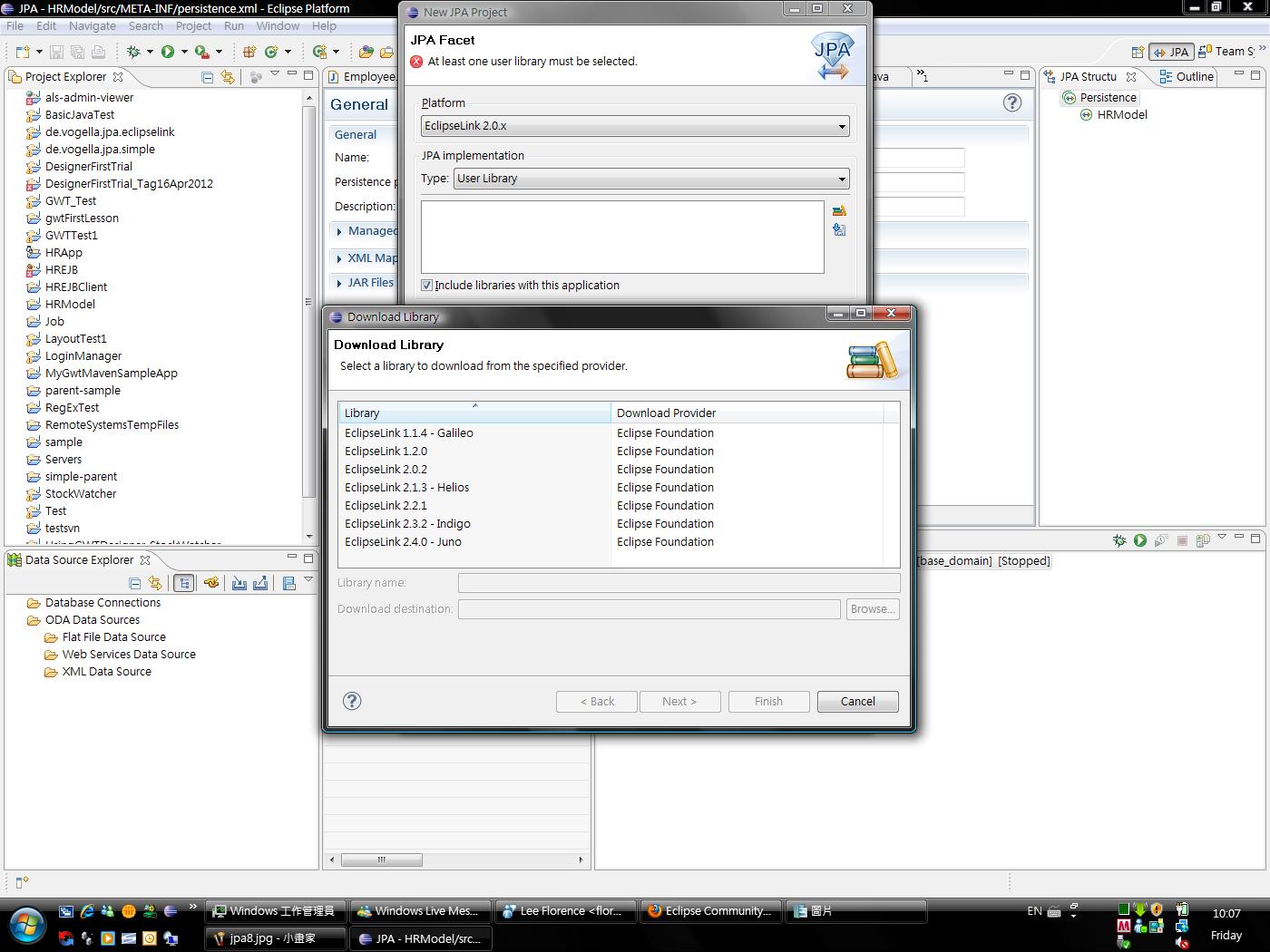Click the green Run icon in main toolbar
The image size is (1270, 952).
[168, 52]
